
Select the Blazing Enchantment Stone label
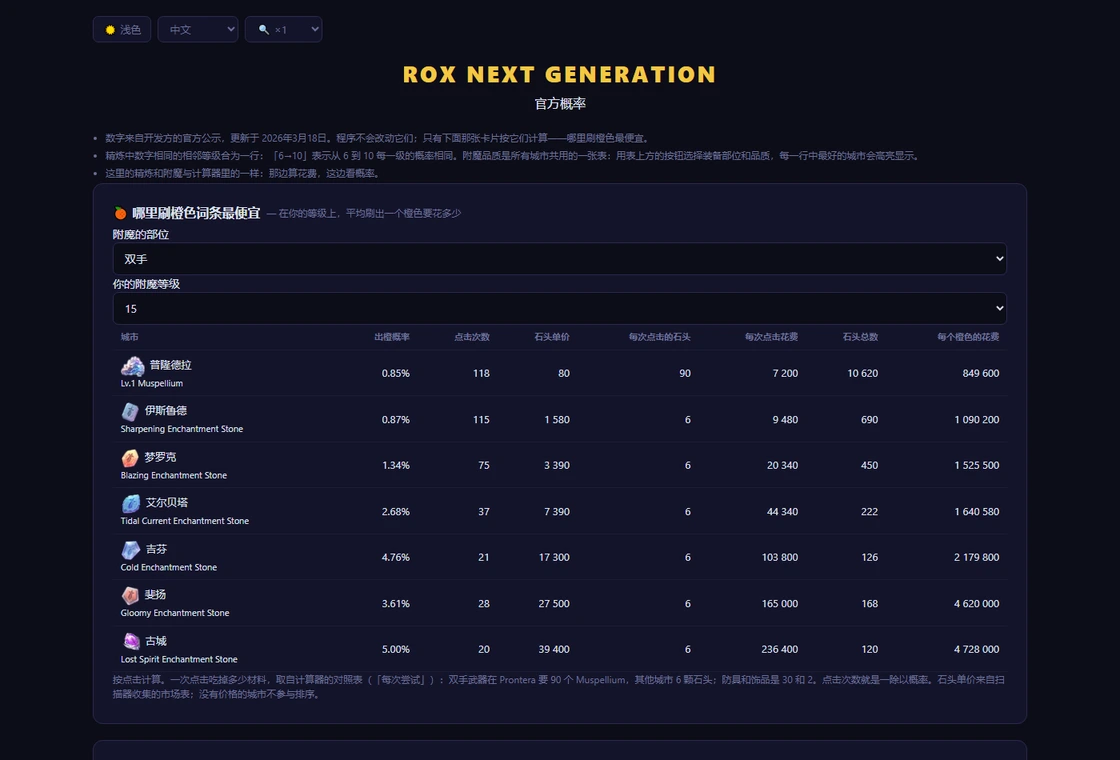[x=174, y=476]
